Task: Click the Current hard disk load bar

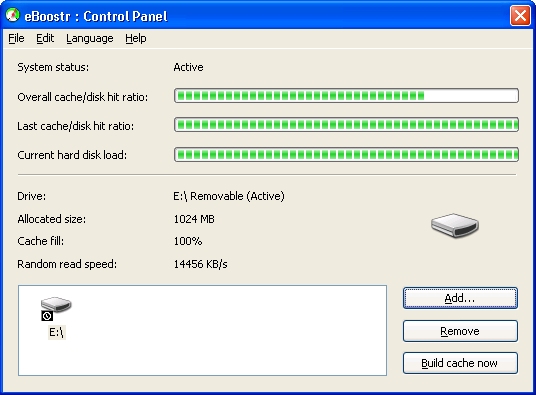Action: tap(346, 154)
